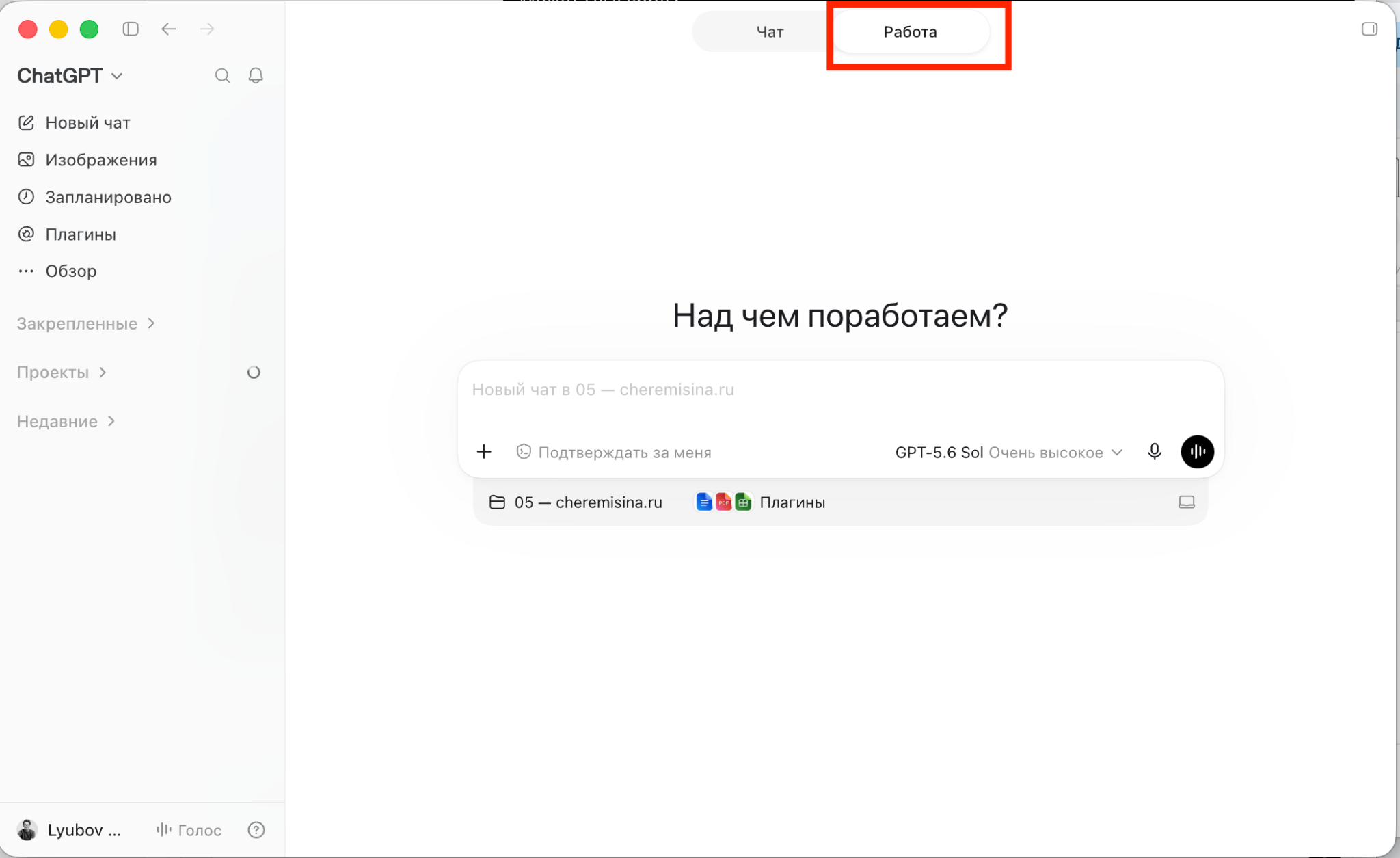Open Запланировано in the sidebar

point(94,197)
